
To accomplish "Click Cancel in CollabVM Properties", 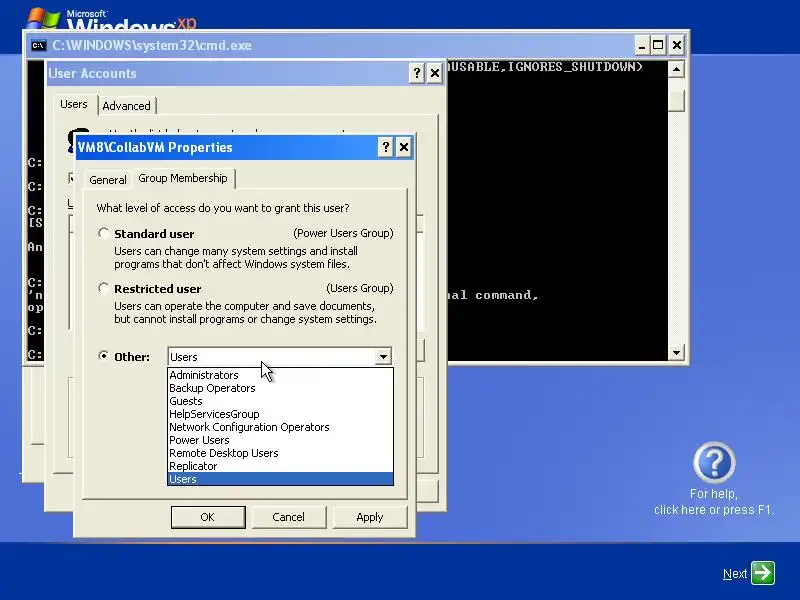I will pyautogui.click(x=288, y=517).
